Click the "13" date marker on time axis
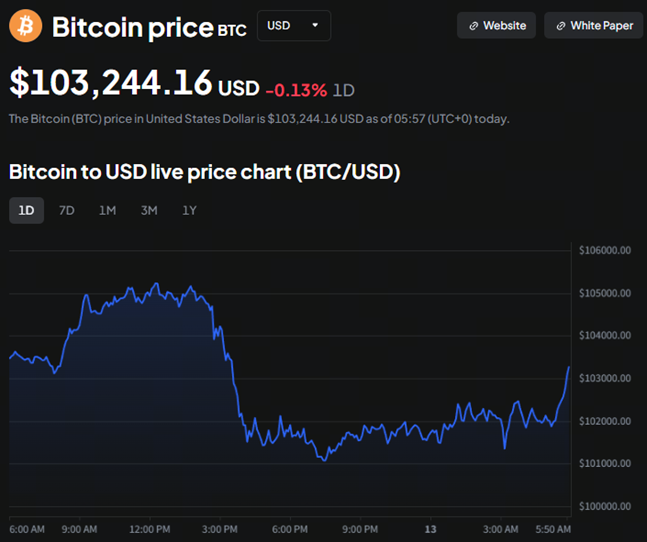This screenshot has width=647, height=542. (431, 528)
